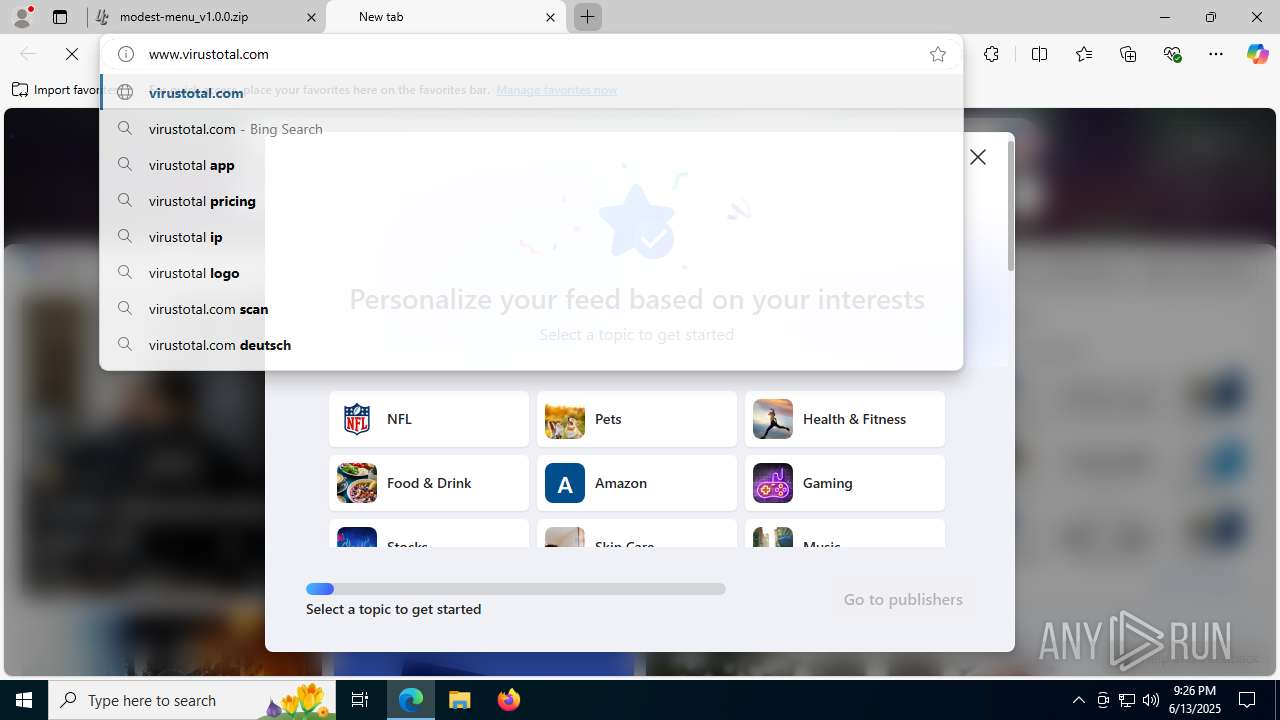Open the profile avatar icon
1280x720 pixels.
click(x=22, y=17)
